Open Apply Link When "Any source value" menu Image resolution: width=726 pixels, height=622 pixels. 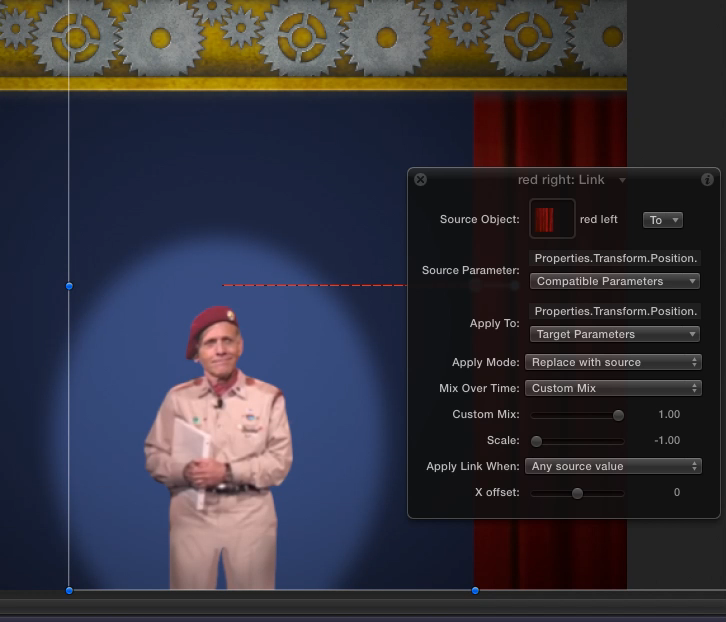pyautogui.click(x=614, y=466)
